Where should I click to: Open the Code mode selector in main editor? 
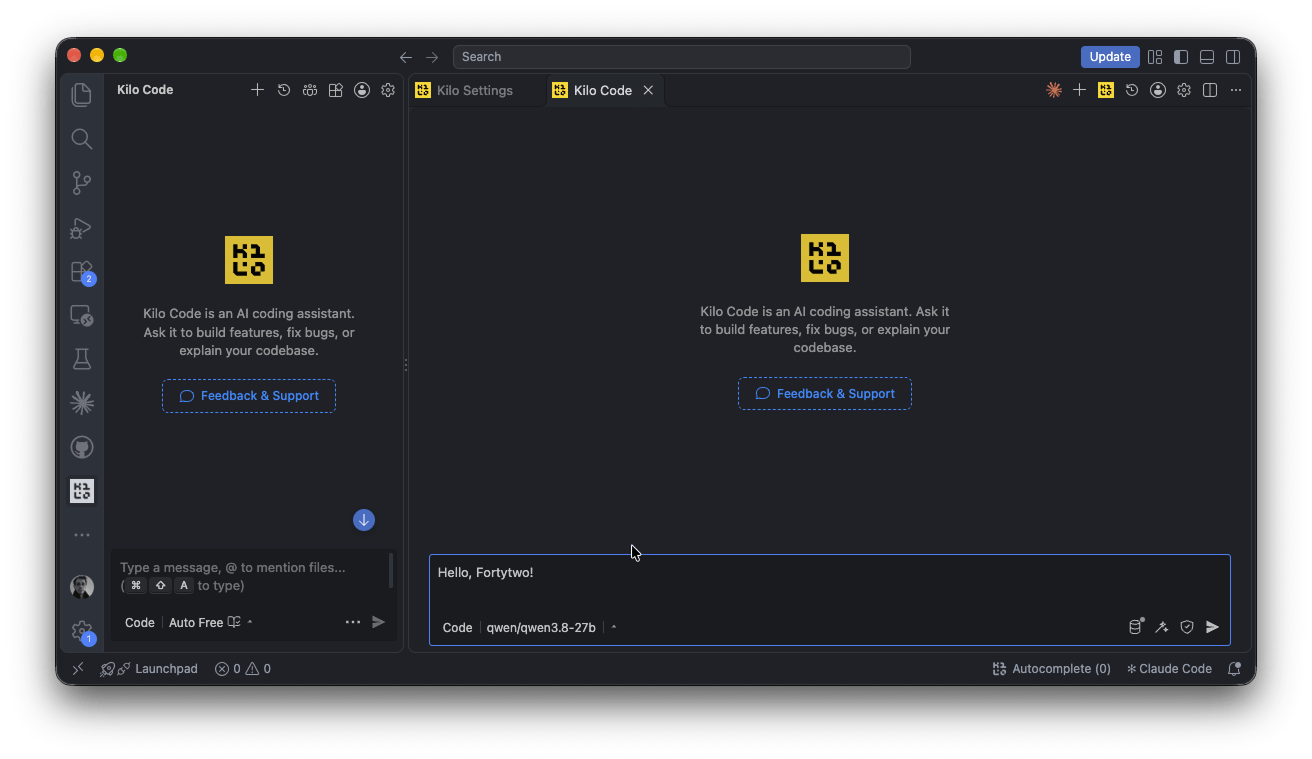(457, 627)
